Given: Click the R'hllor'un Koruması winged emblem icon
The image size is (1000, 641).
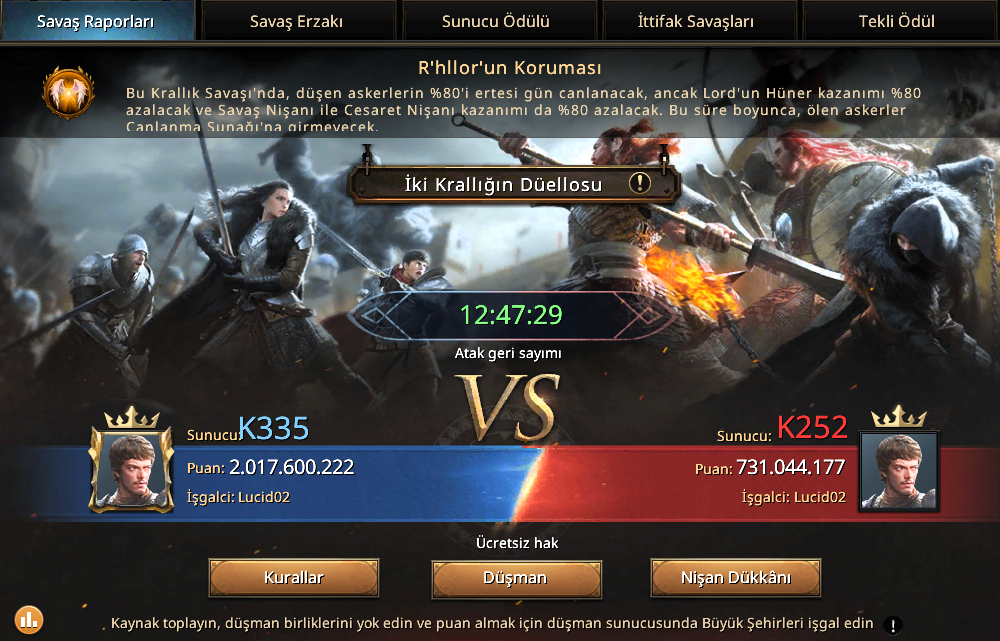Looking at the screenshot, I should click(68, 92).
